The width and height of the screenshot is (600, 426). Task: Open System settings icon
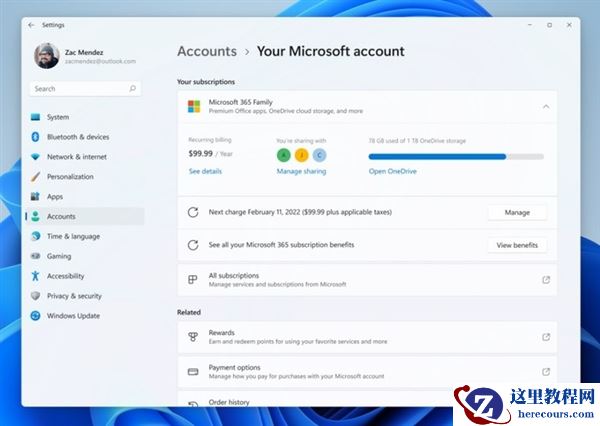coord(35,117)
